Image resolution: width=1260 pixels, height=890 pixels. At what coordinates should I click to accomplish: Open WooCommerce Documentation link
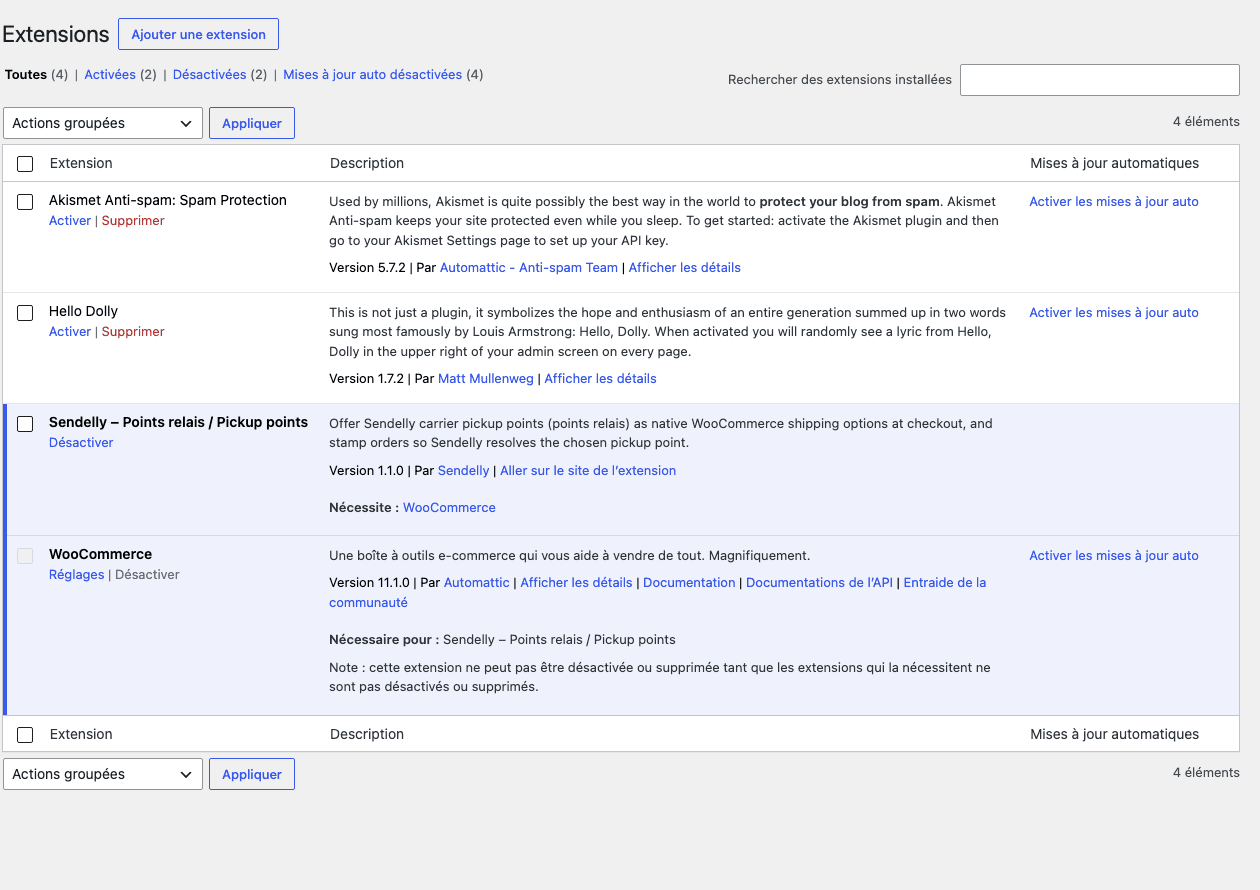coord(689,582)
